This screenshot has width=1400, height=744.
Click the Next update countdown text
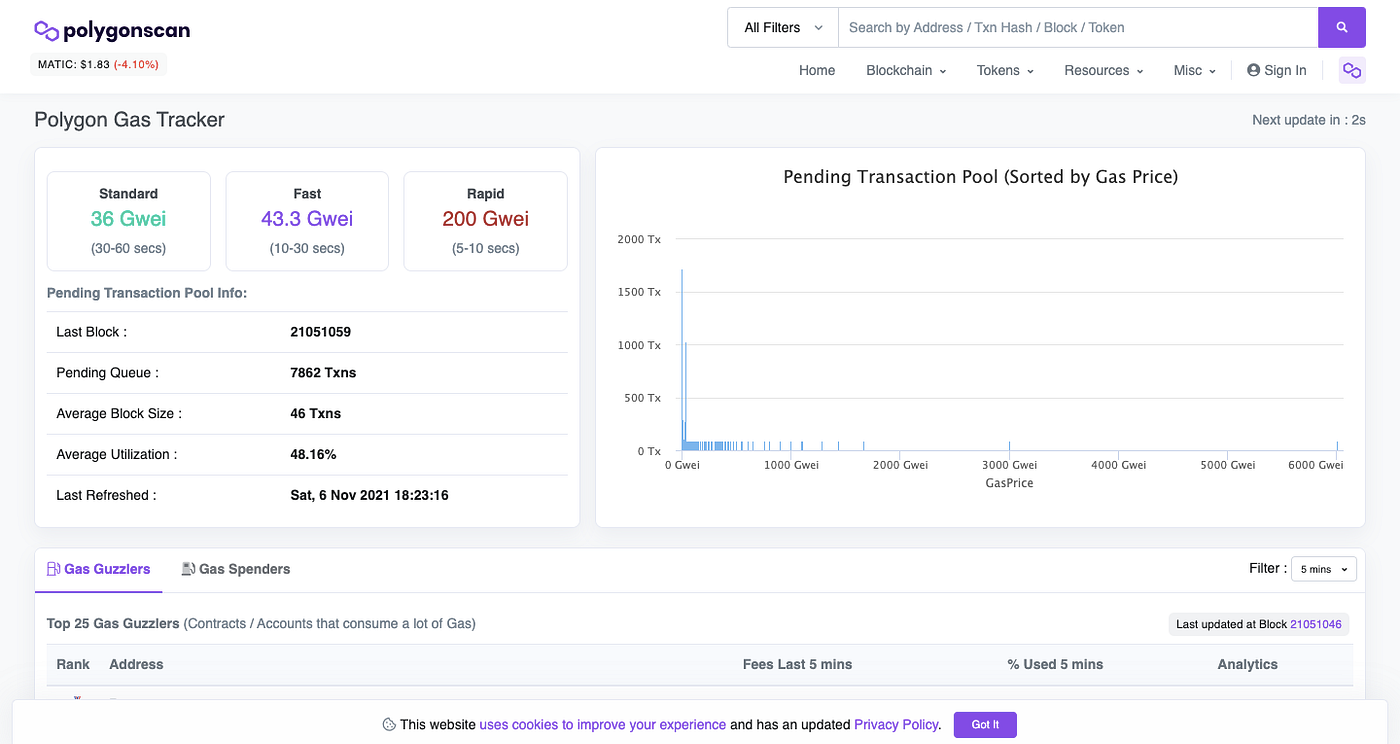[x=1309, y=120]
